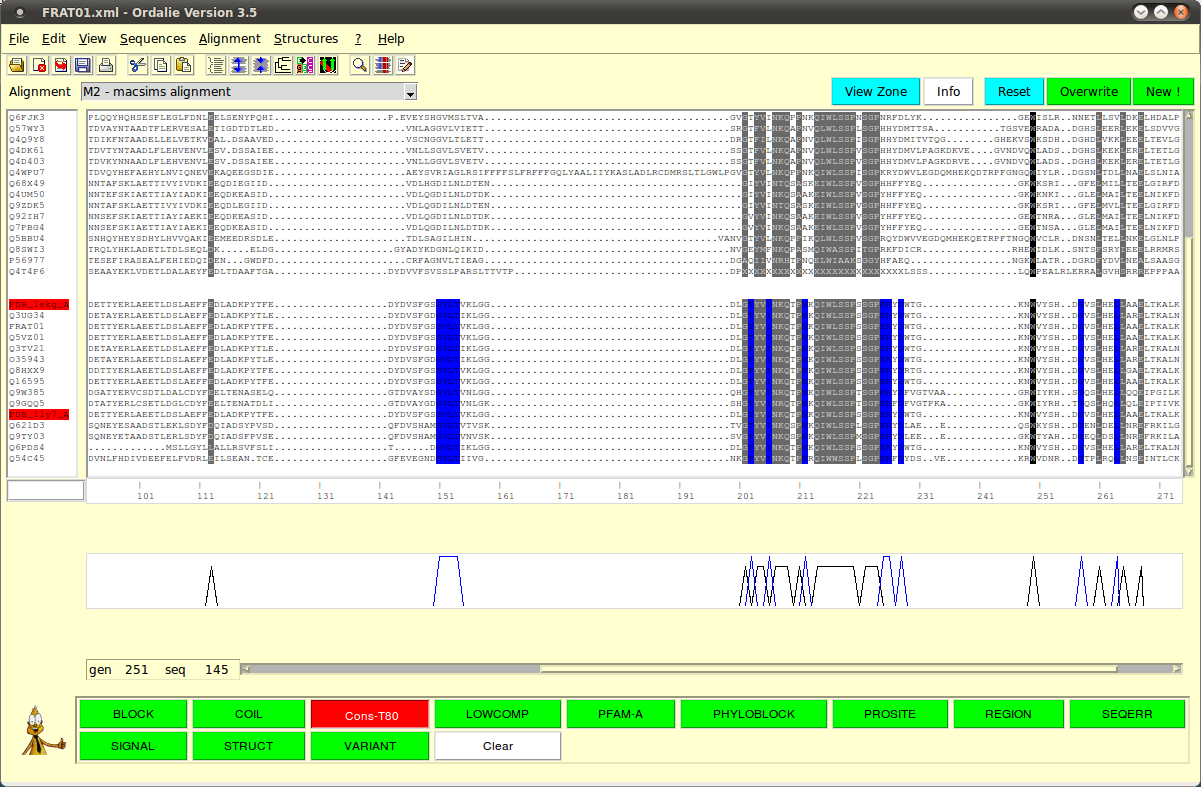Click the magnifying glass search icon

359,65
